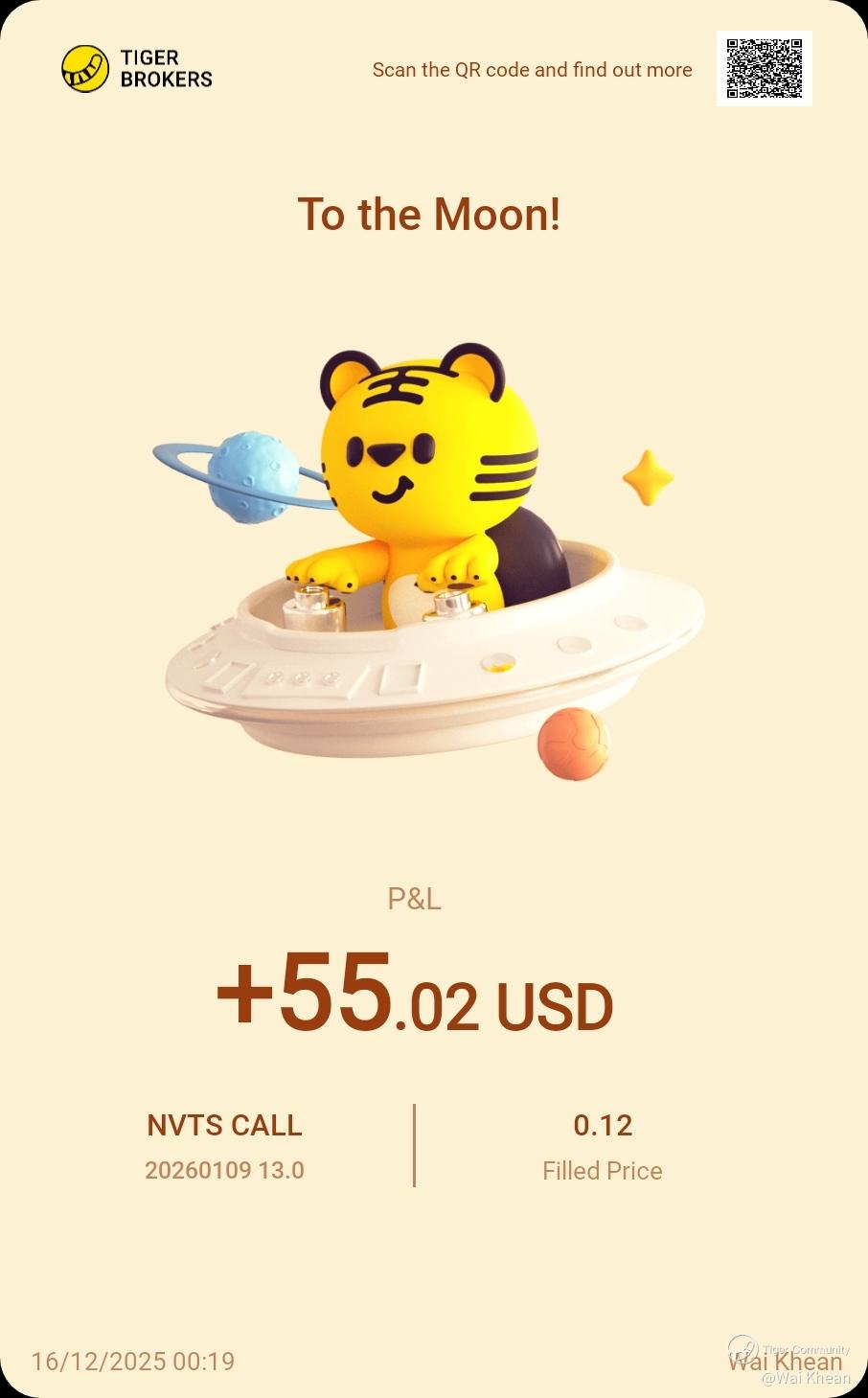Click the Wai Khean username
This screenshot has width=868, height=1398.
click(785, 1362)
